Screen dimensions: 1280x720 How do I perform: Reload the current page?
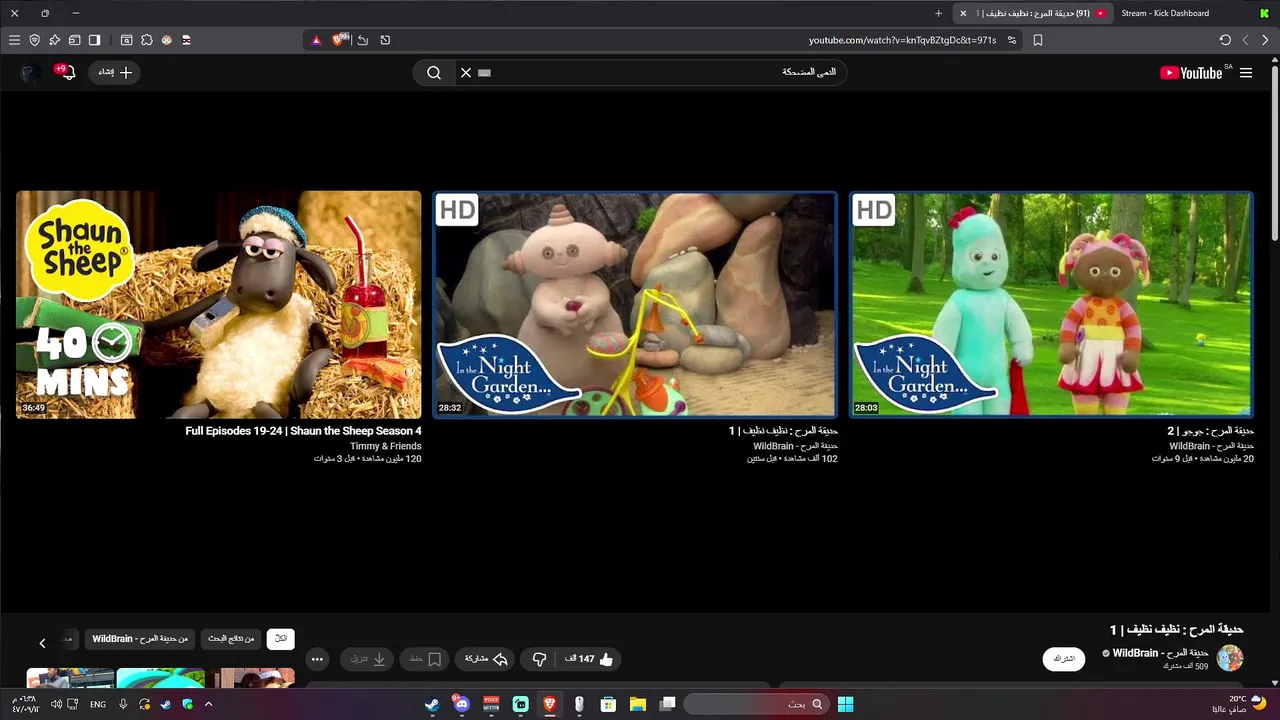click(x=1225, y=40)
